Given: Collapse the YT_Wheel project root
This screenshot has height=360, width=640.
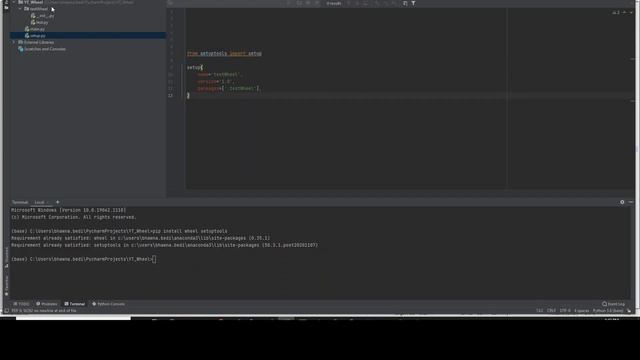Looking at the screenshot, I should 13,2.
